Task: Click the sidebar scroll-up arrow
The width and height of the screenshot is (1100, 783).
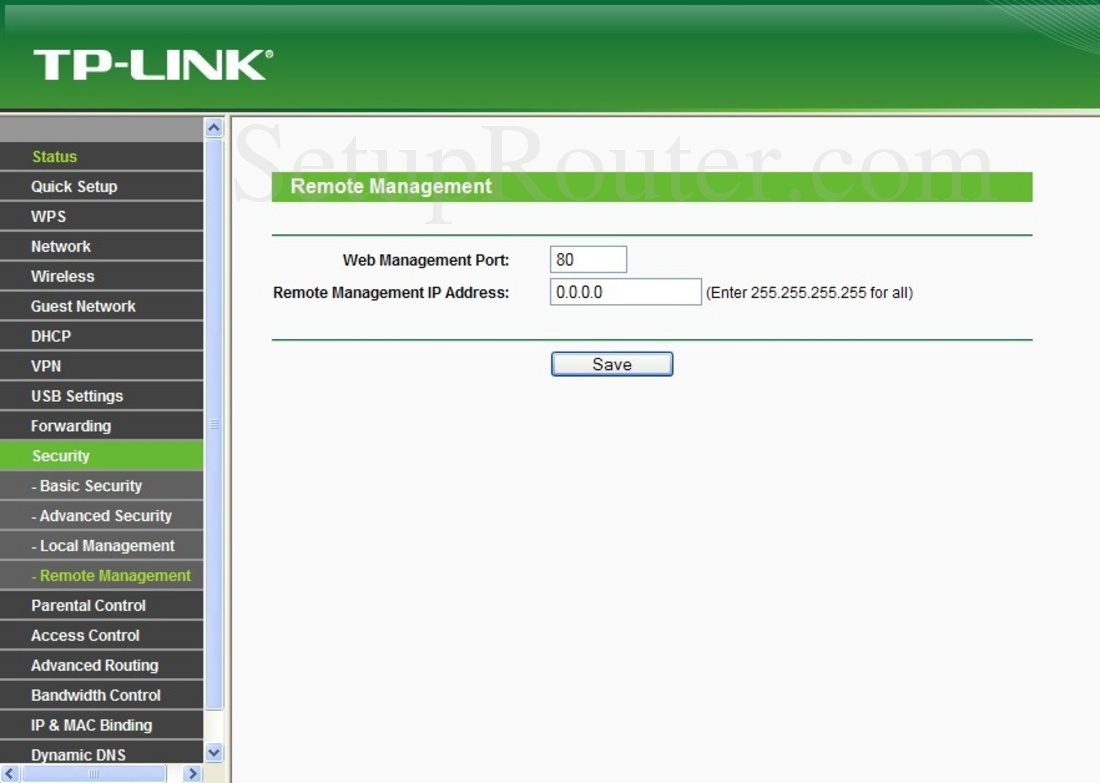Action: coord(214,128)
